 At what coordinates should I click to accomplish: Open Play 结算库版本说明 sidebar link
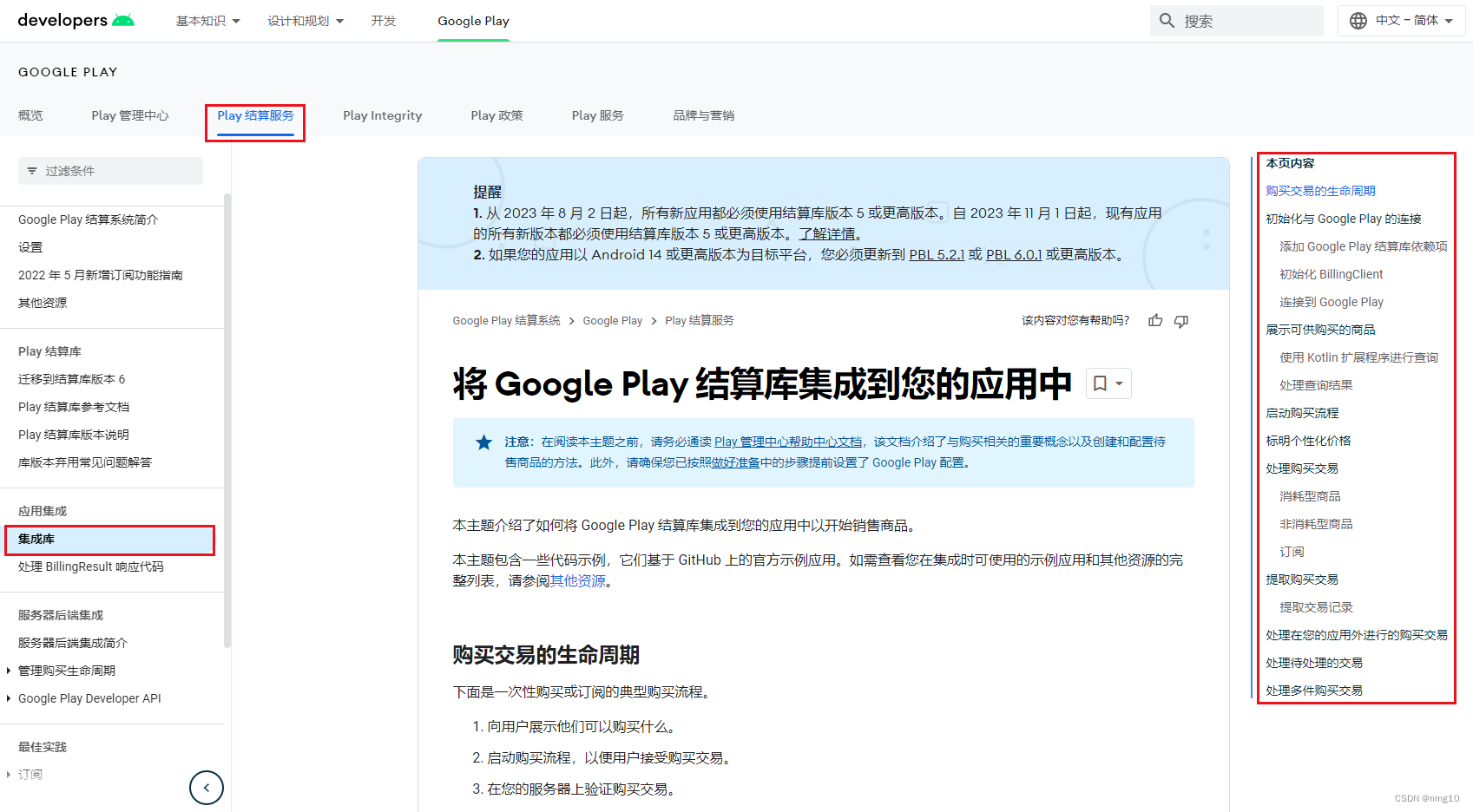coord(74,435)
